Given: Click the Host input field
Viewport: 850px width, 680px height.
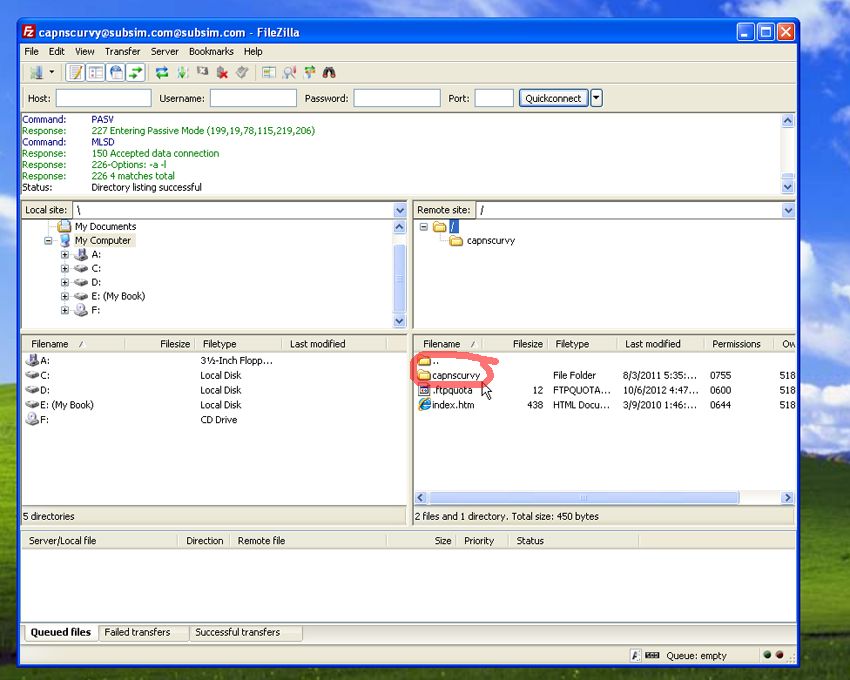Looking at the screenshot, I should tap(104, 98).
